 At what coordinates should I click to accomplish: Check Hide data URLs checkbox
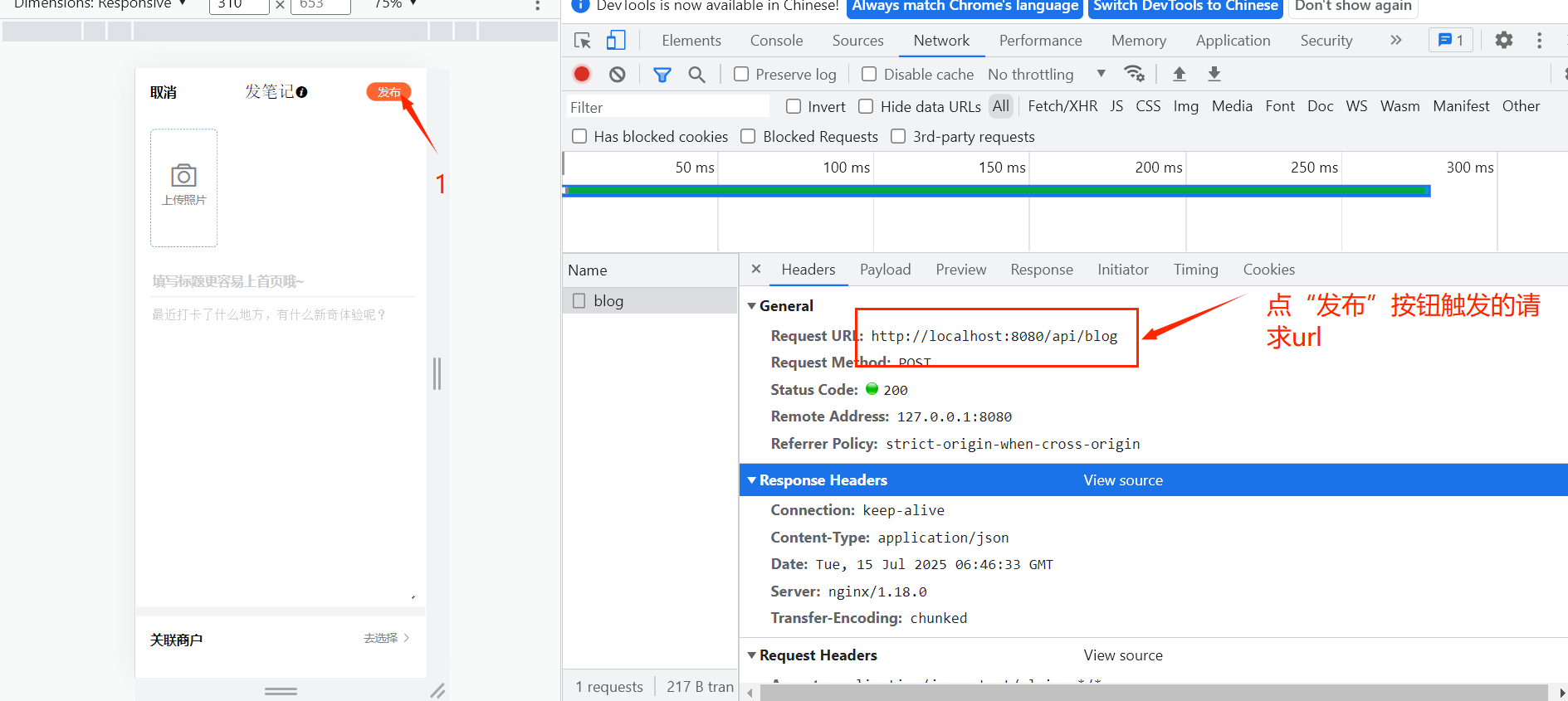(x=866, y=106)
